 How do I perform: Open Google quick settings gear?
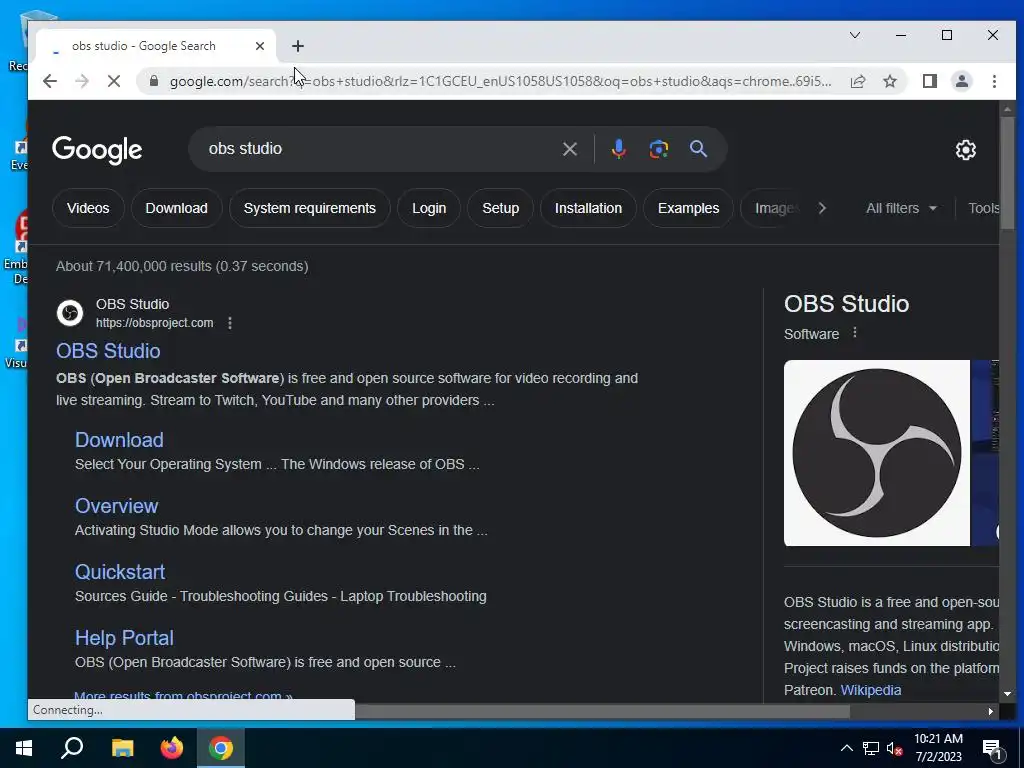coord(965,150)
